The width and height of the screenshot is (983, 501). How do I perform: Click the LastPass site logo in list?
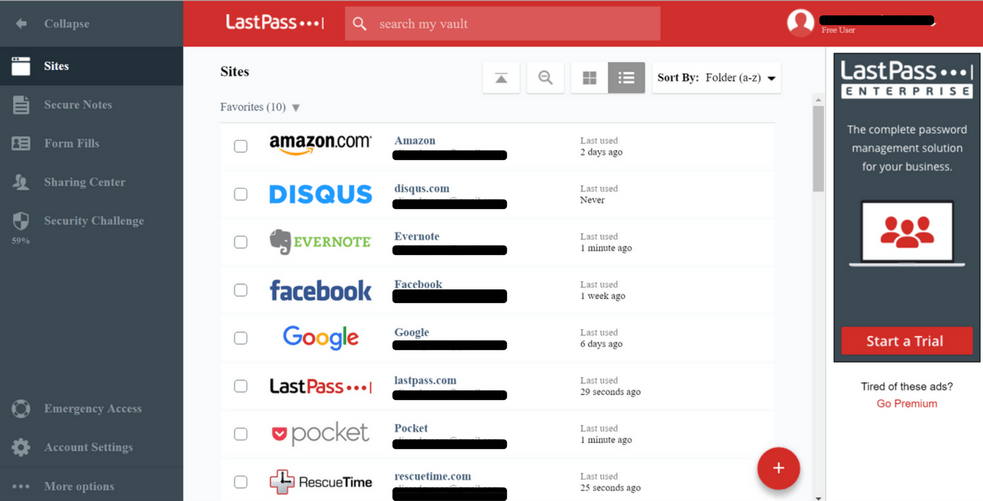tap(320, 386)
